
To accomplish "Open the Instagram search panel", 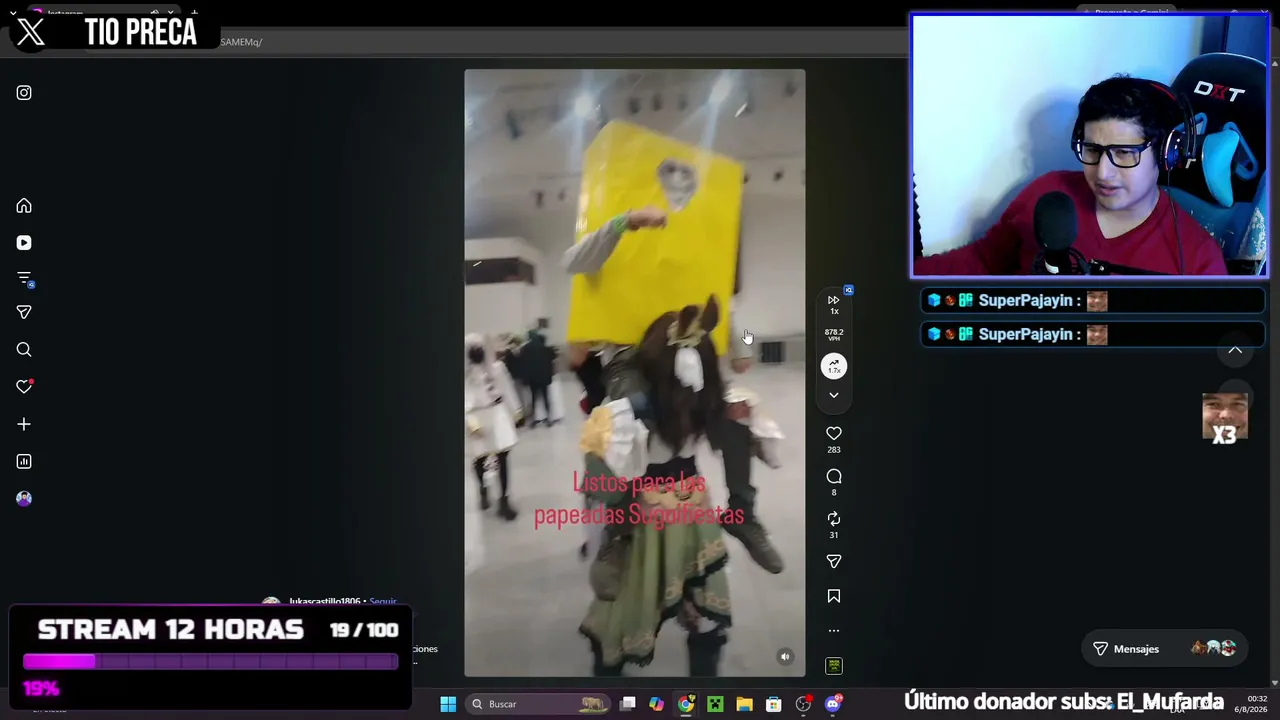I will pyautogui.click(x=24, y=350).
